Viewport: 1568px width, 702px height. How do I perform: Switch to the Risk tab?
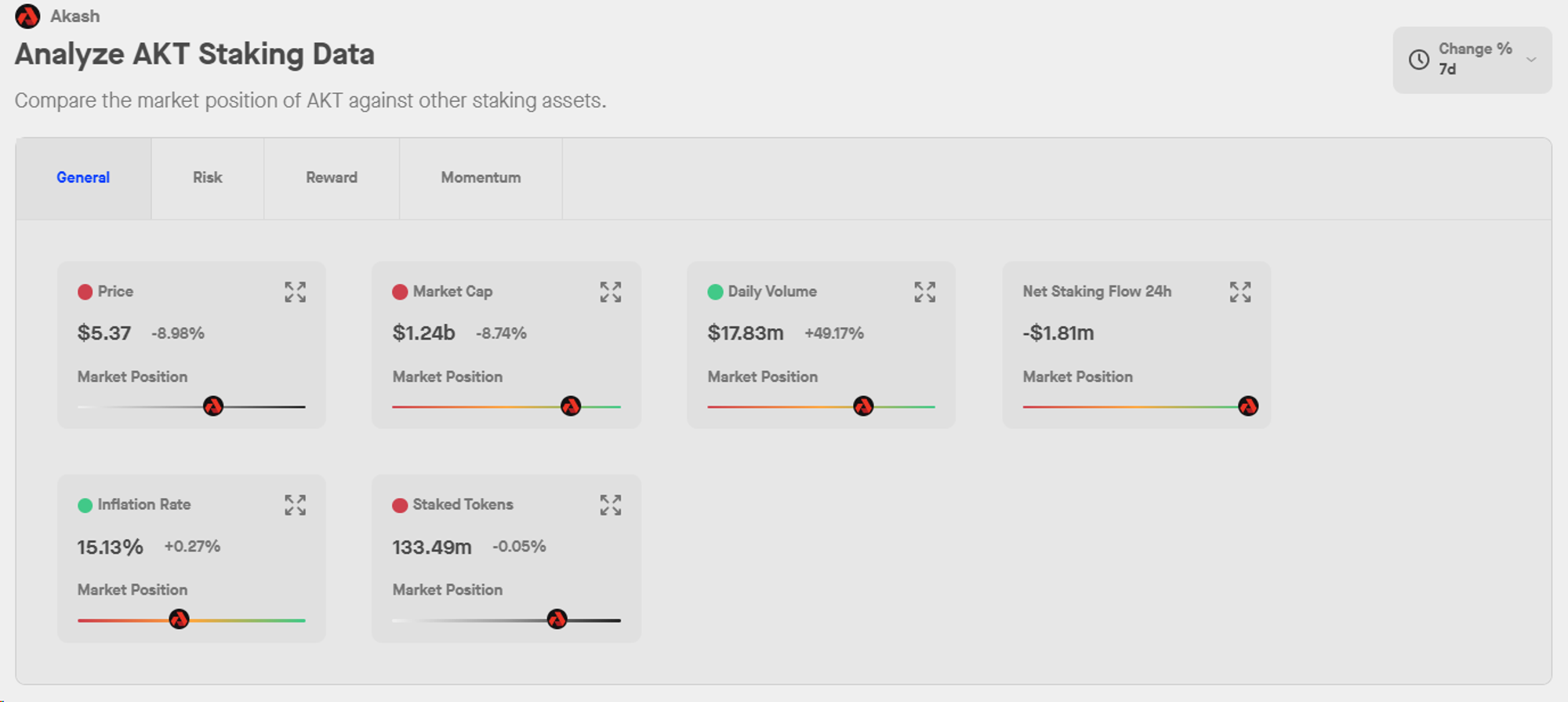(x=208, y=178)
